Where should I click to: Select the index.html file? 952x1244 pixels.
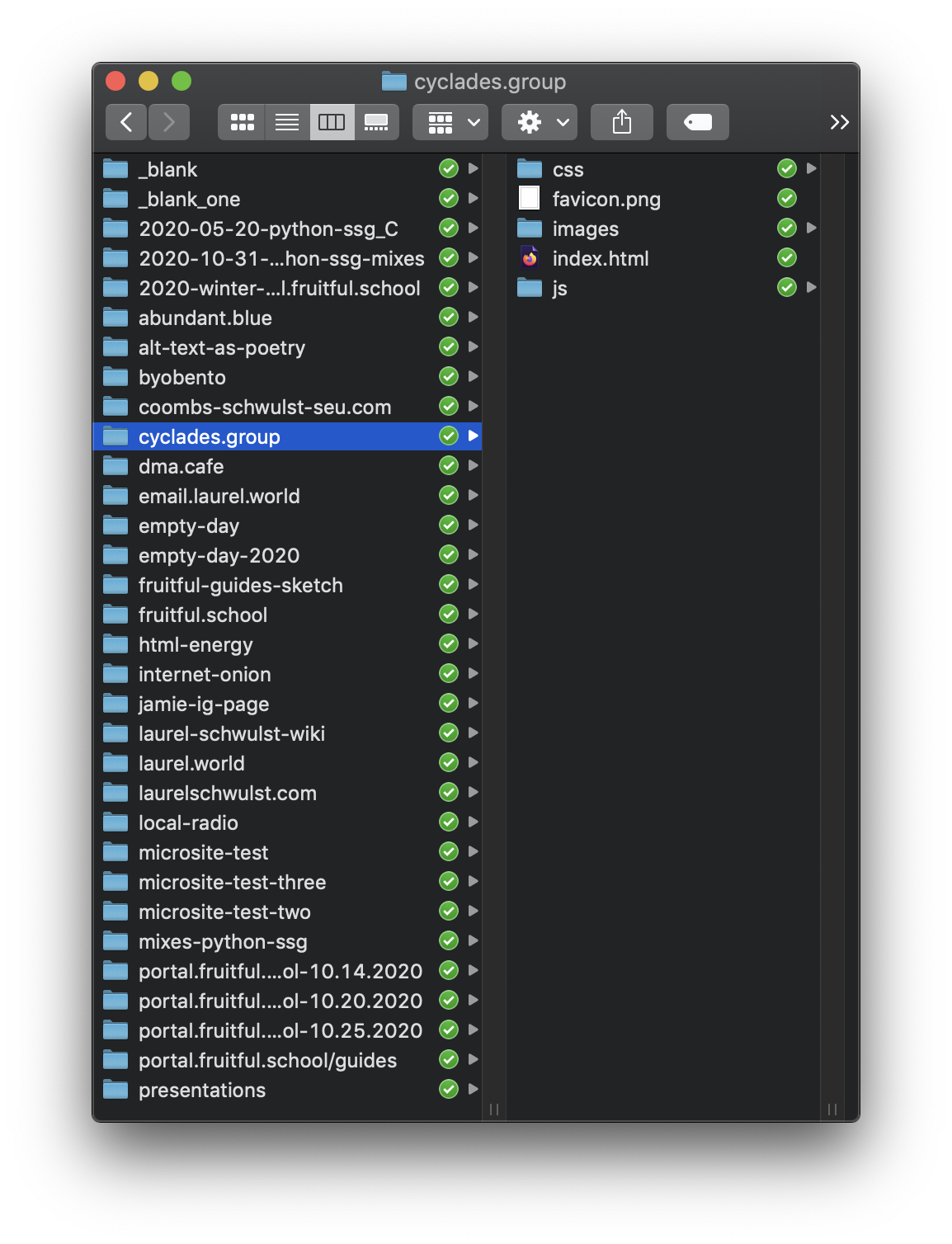[600, 258]
